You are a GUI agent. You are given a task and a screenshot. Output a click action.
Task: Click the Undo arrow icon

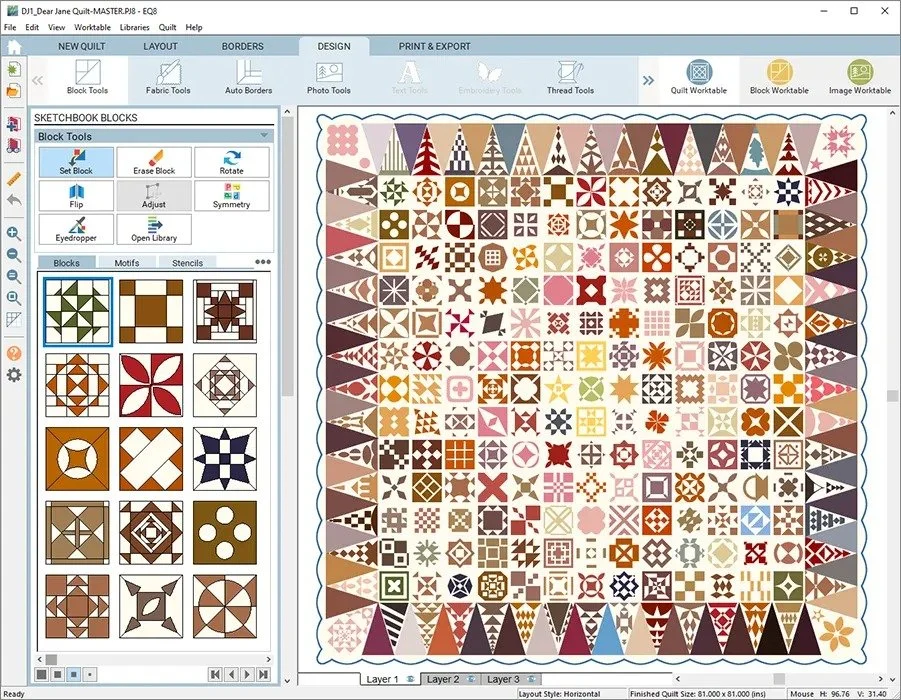(13, 200)
